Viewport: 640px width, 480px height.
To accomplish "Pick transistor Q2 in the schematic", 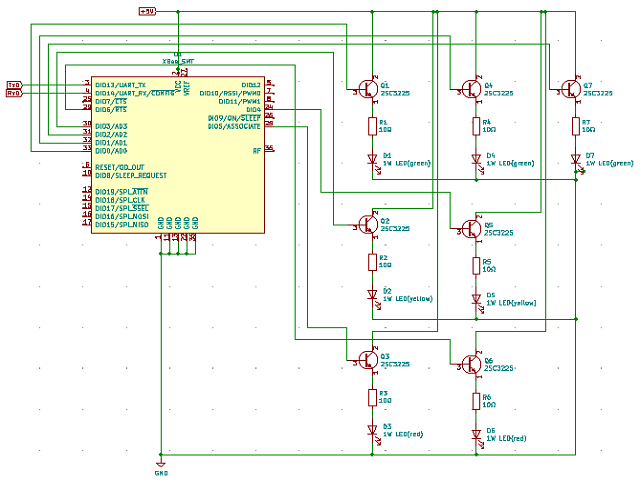I will [368, 226].
